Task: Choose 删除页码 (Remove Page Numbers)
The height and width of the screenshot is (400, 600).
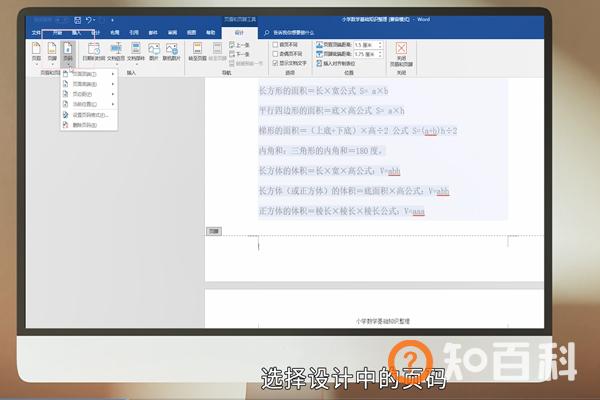Action: coord(89,125)
